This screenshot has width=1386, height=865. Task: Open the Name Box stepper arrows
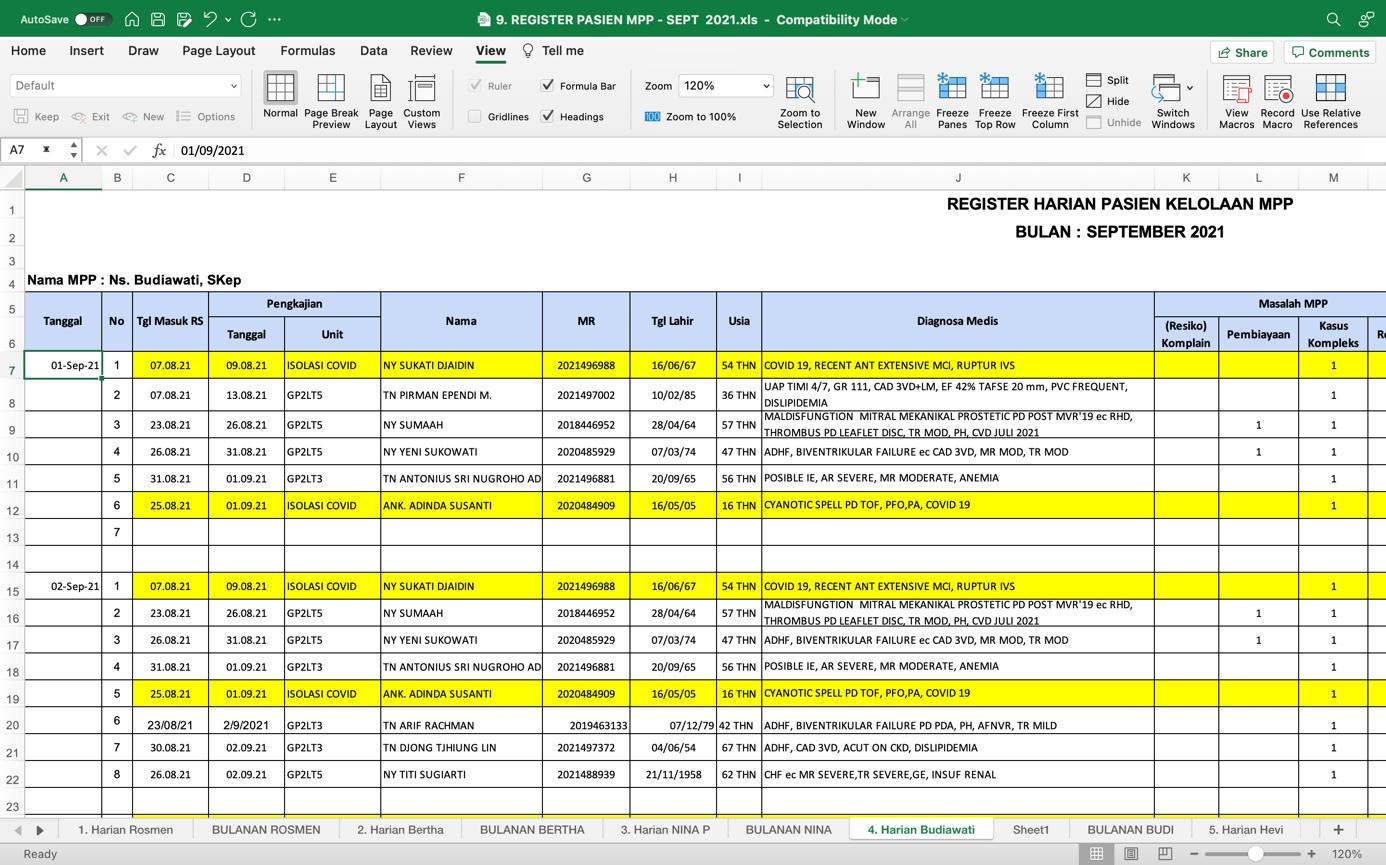74,150
